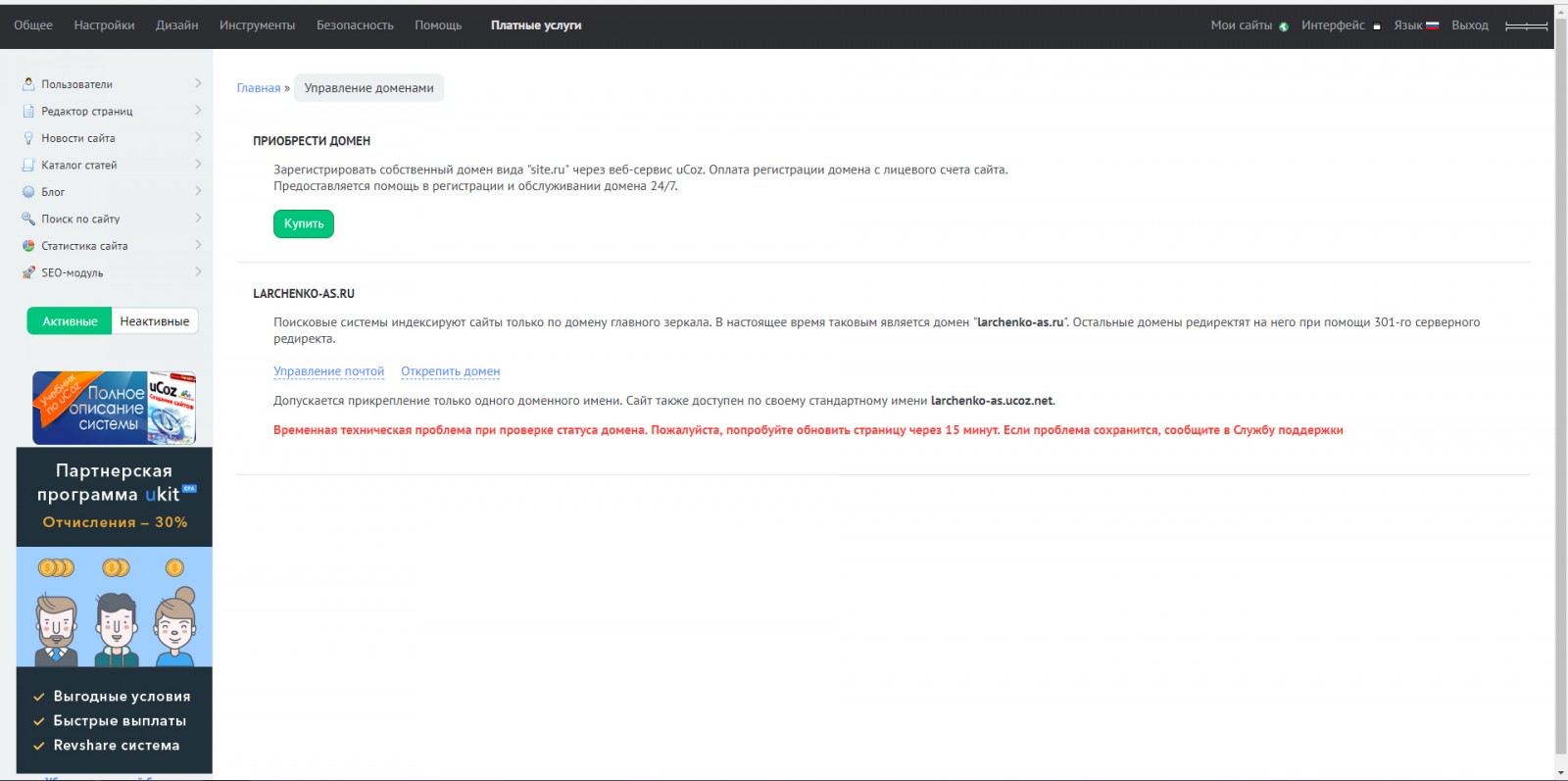Open the Дизайн menu
This screenshot has width=1568, height=781.
coord(176,25)
